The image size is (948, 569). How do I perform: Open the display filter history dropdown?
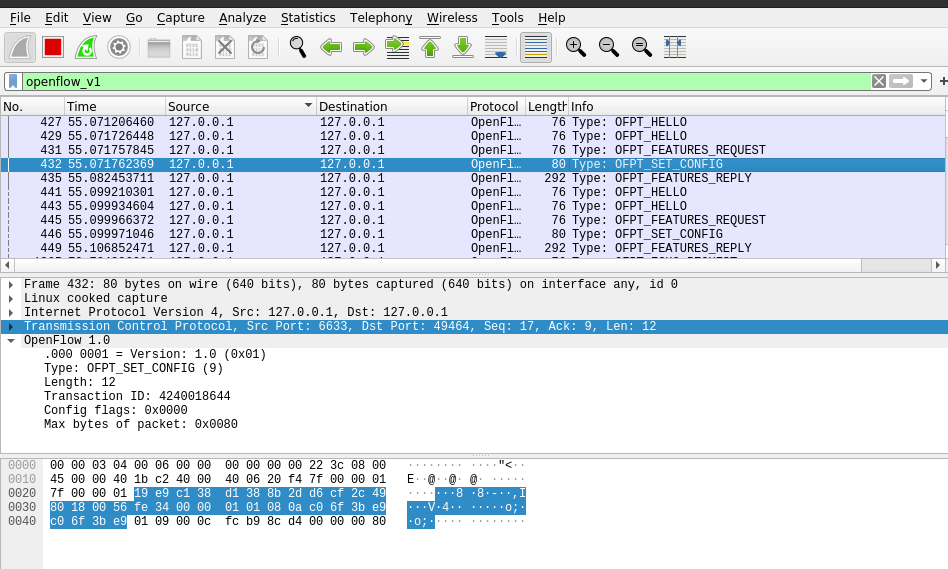[x=923, y=81]
